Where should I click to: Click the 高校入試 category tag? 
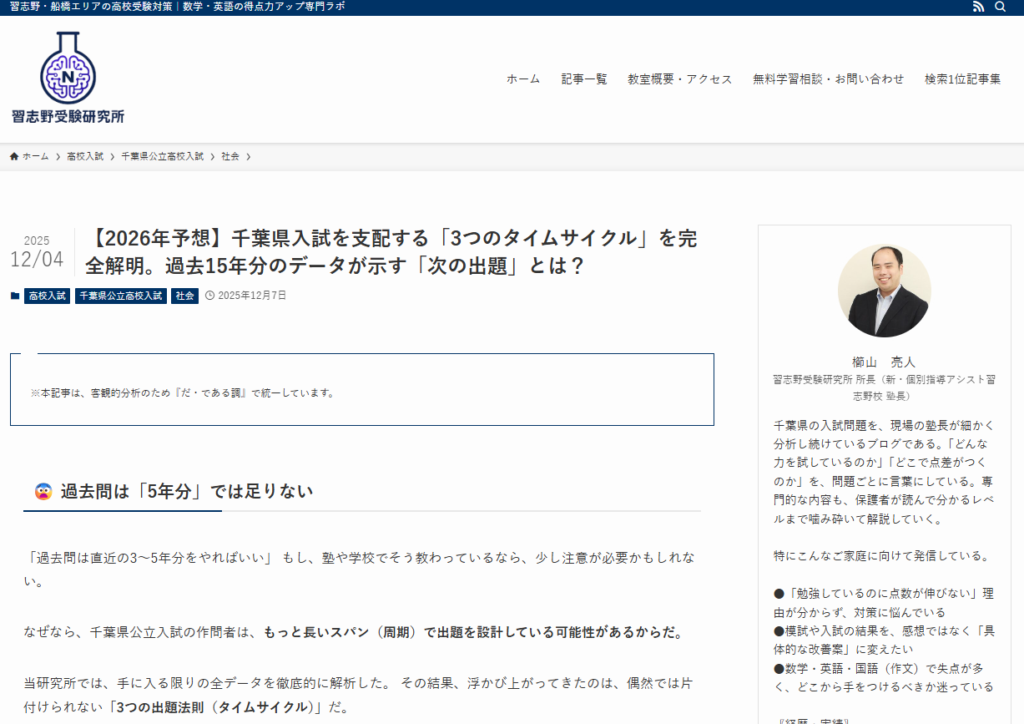tap(47, 296)
